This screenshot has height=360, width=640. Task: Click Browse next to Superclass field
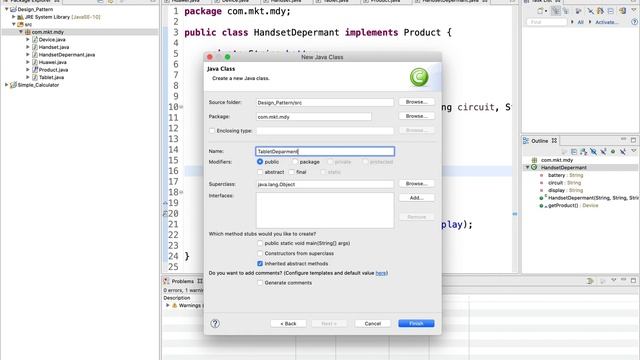pyautogui.click(x=416, y=184)
